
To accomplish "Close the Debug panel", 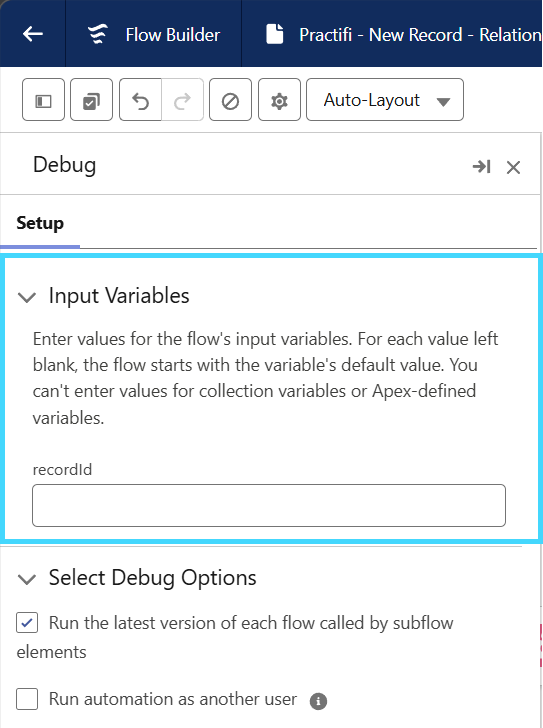I will [x=513, y=167].
